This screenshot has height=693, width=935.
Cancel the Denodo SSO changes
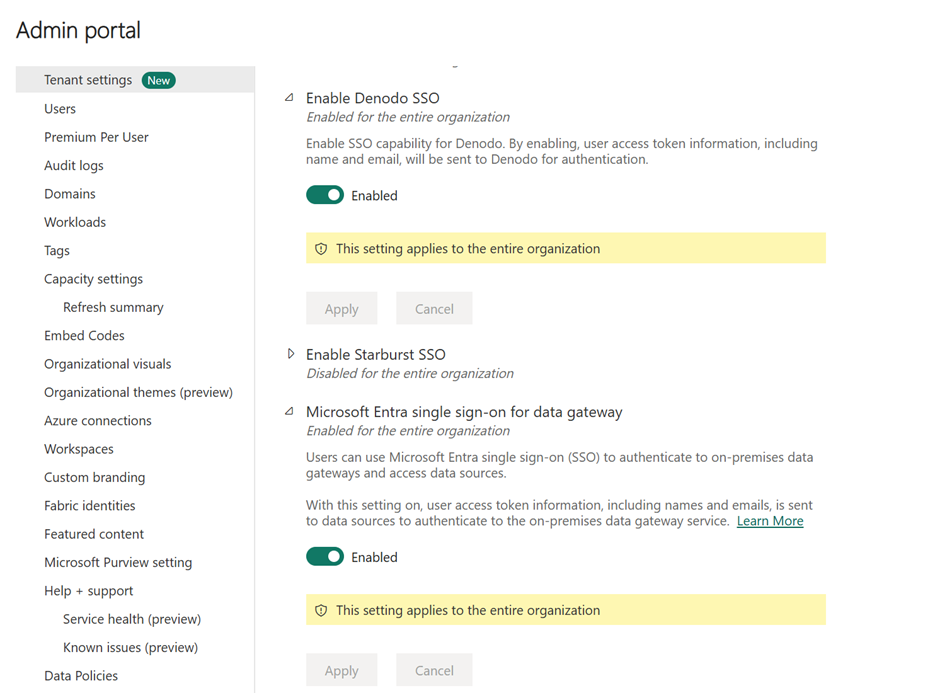[x=434, y=308]
